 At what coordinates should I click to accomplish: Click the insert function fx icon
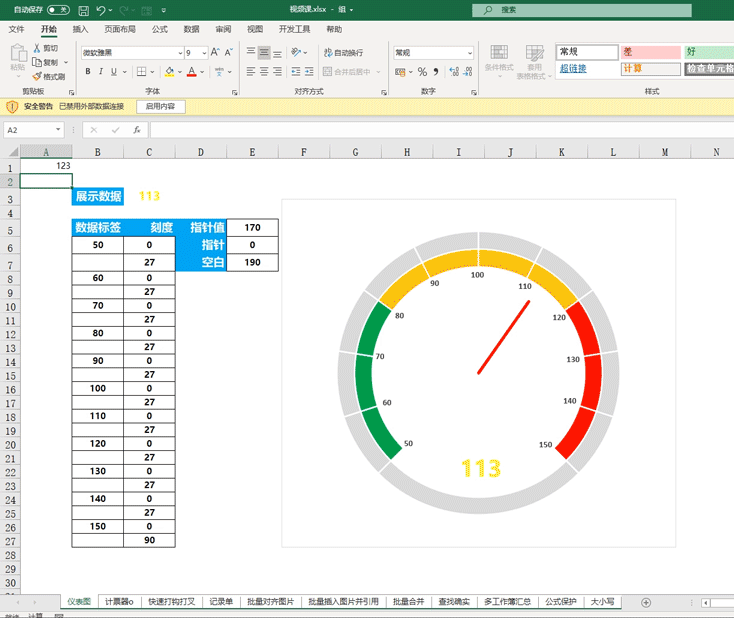[x=137, y=130]
